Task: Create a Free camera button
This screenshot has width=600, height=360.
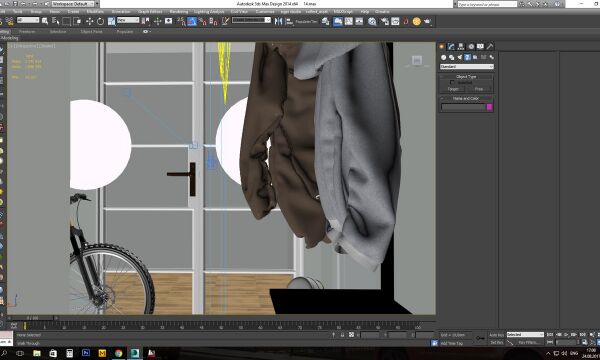Action: [479, 89]
